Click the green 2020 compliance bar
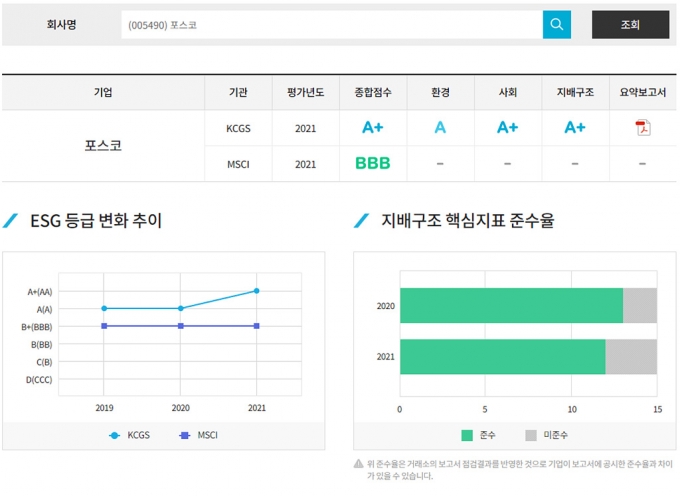Viewport: 680px width, 496px height. coord(511,305)
